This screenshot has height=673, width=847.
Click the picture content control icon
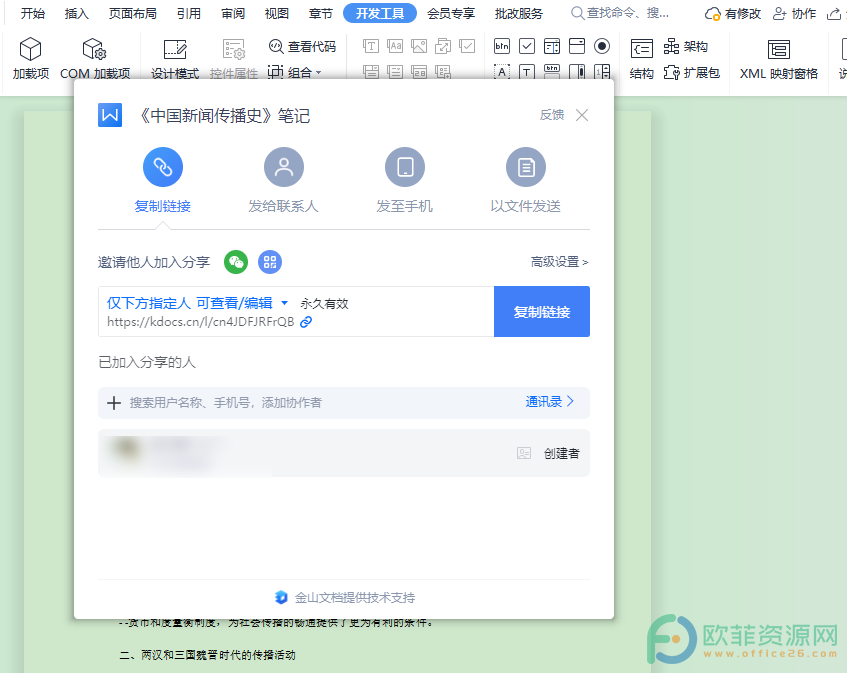point(419,46)
